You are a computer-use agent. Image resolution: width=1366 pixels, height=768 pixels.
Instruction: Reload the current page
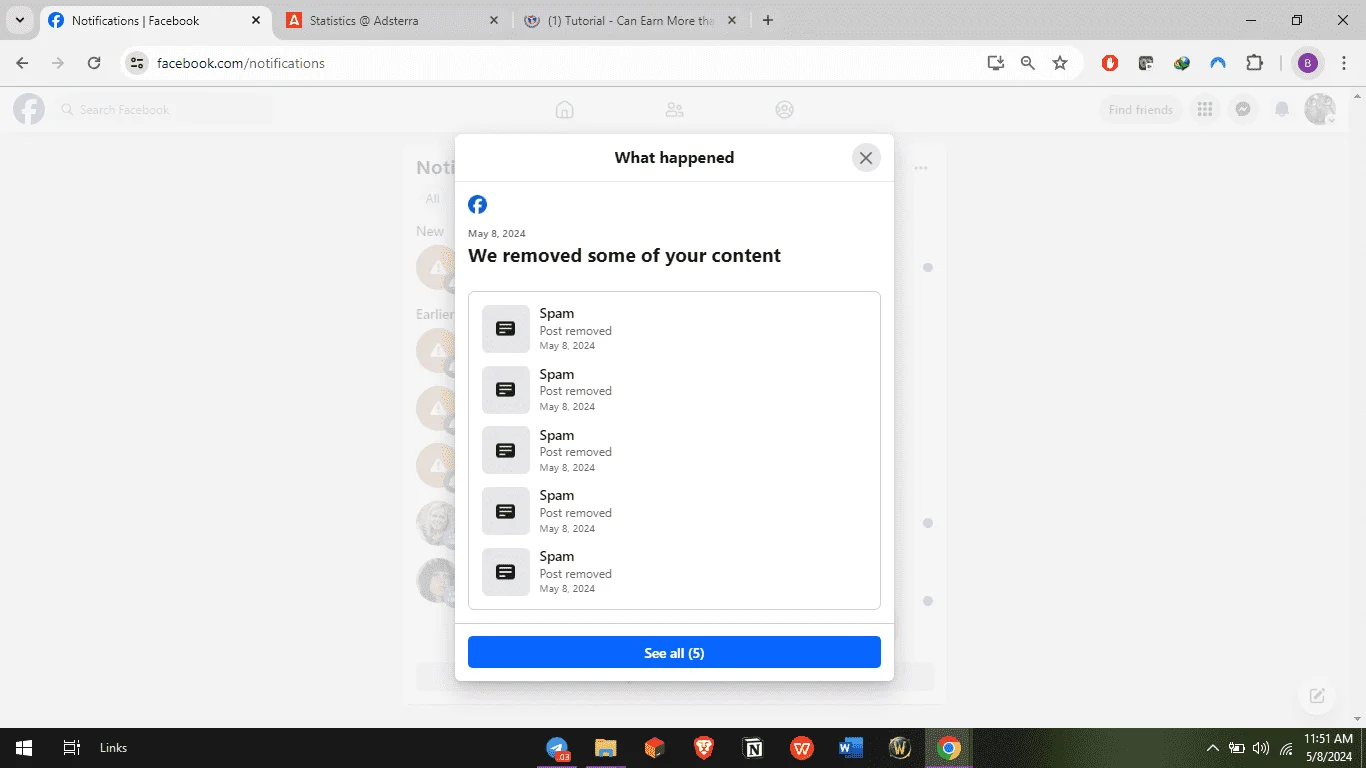pyautogui.click(x=94, y=63)
